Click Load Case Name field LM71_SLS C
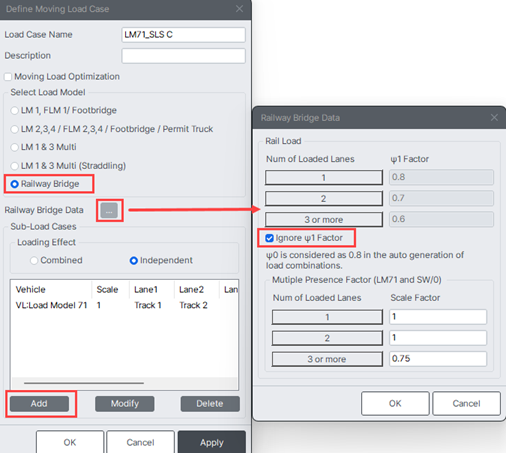The image size is (506, 453). [183, 35]
